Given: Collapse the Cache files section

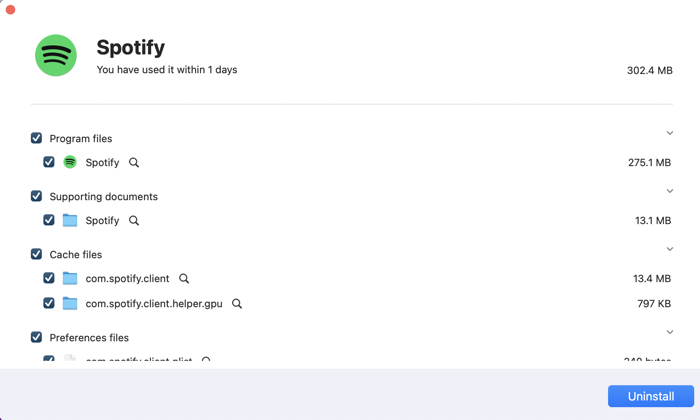Looking at the screenshot, I should coord(670,249).
